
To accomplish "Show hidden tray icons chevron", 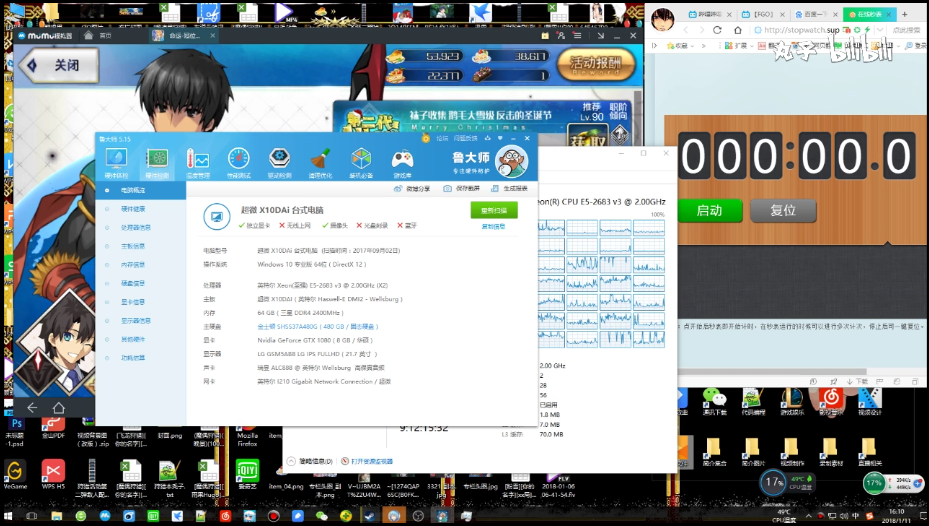I will coord(809,515).
